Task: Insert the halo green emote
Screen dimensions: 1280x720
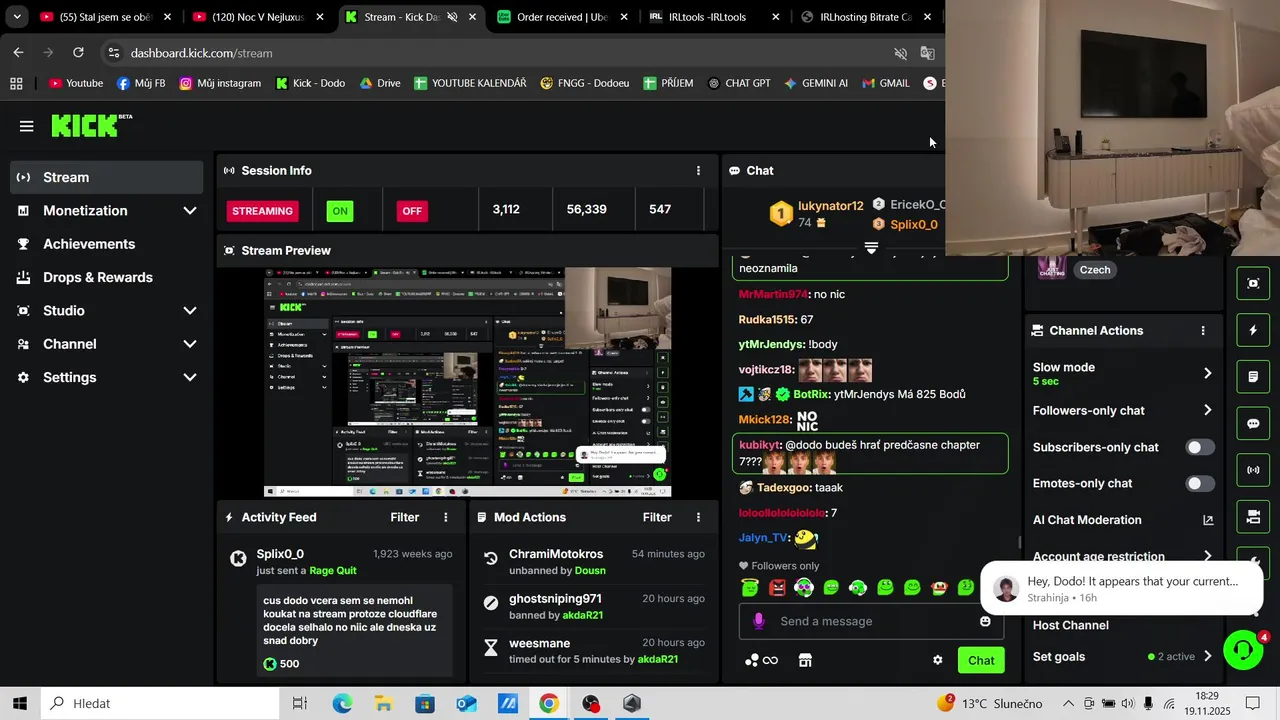Action: [750, 588]
